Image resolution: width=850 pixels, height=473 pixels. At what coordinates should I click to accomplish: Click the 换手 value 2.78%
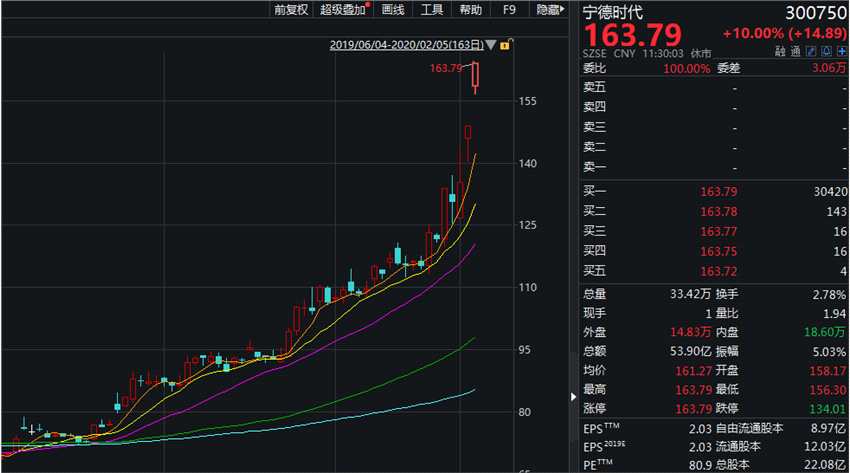829,295
